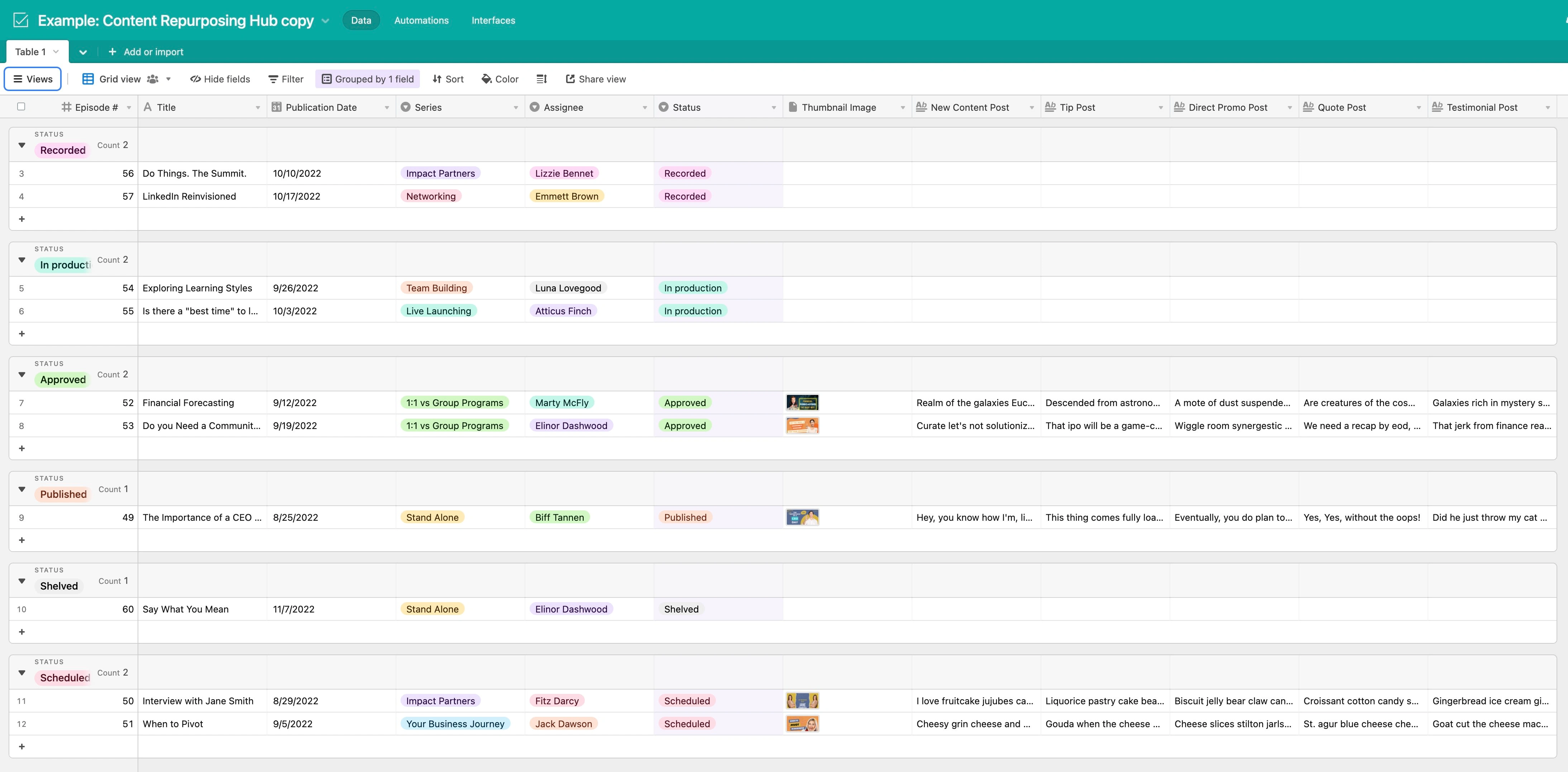Click the row height icon

coord(542,79)
